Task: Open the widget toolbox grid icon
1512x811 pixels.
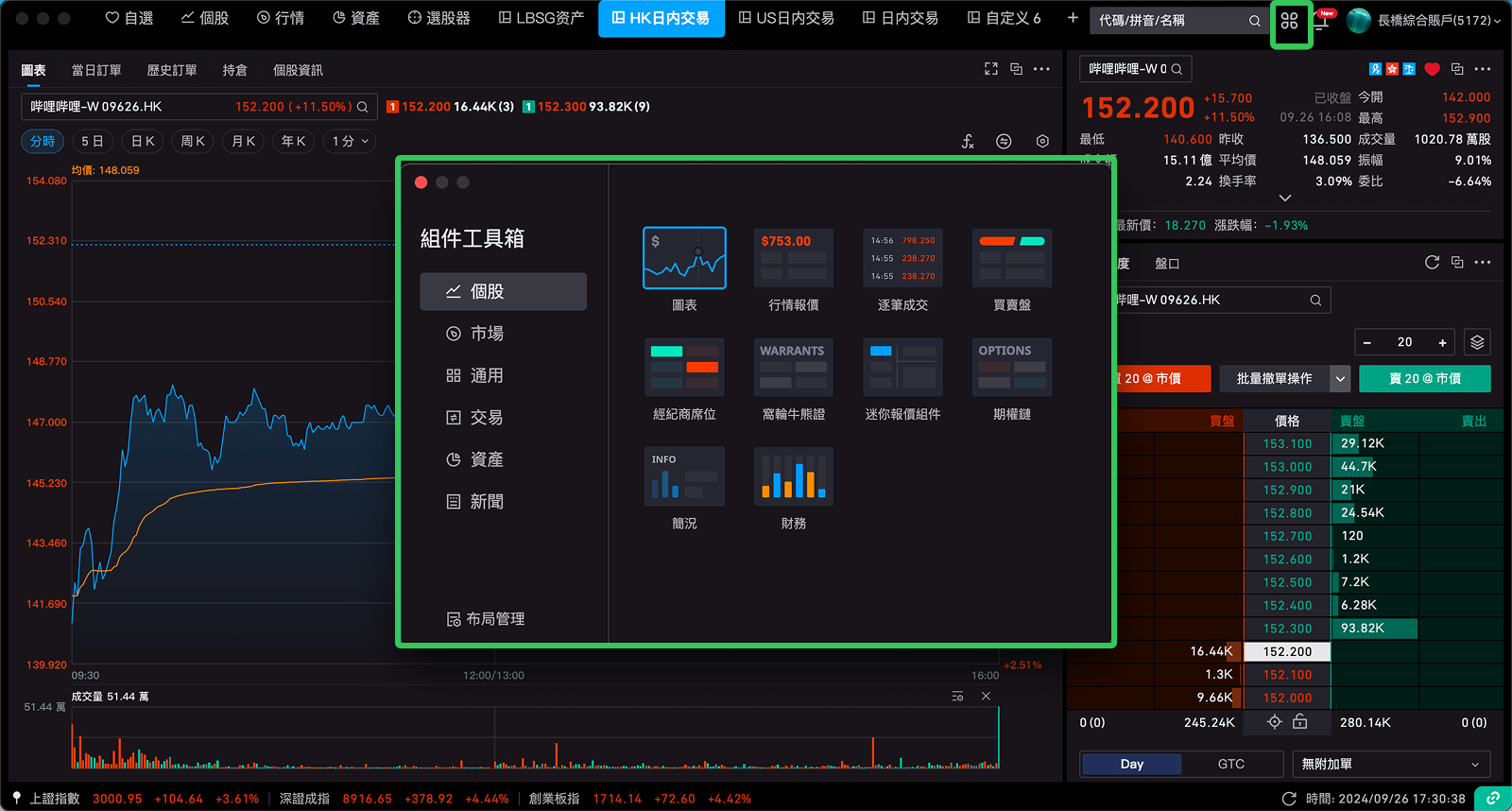Action: coord(1289,21)
